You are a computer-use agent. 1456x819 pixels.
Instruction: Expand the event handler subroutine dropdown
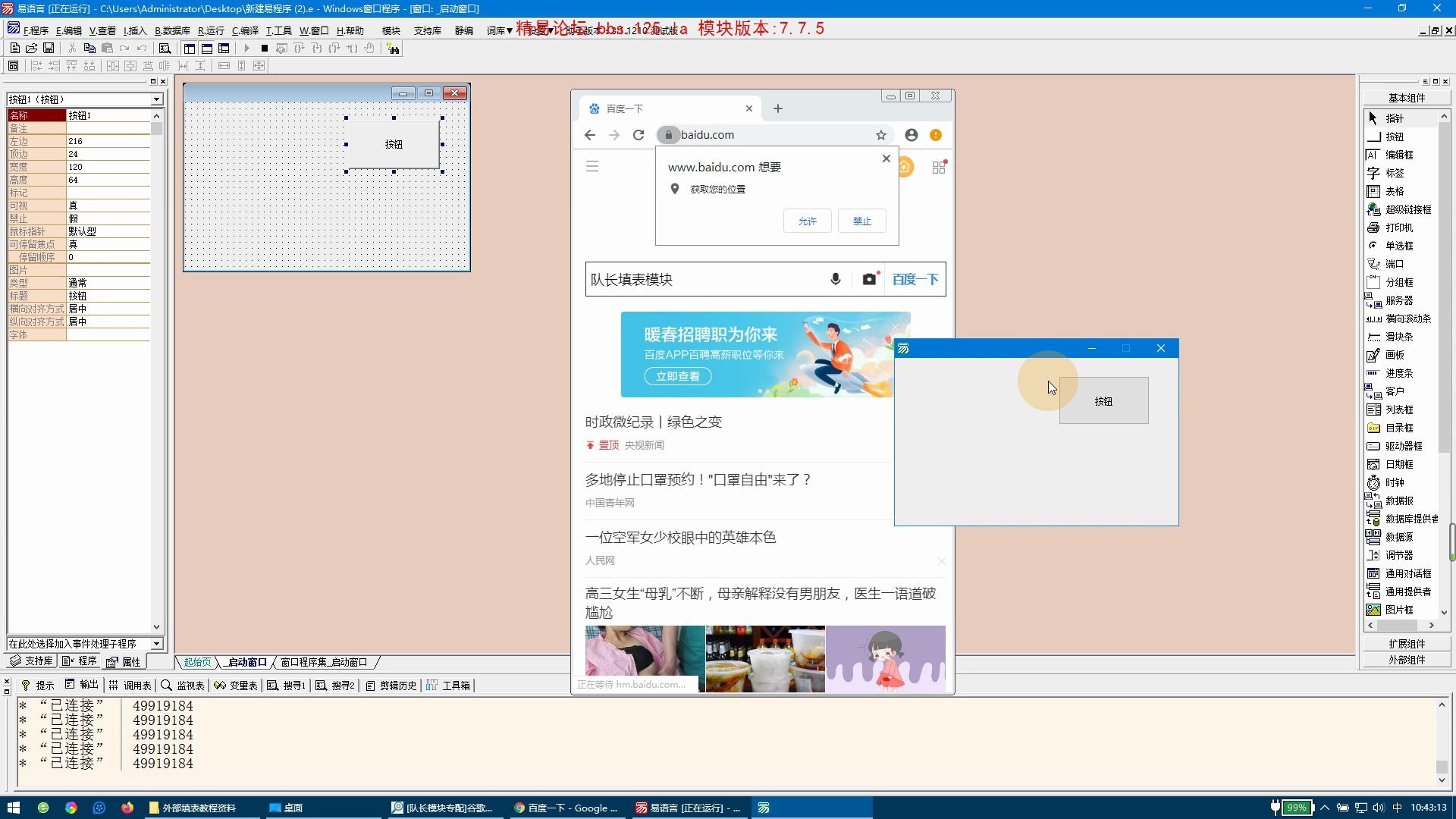[156, 644]
